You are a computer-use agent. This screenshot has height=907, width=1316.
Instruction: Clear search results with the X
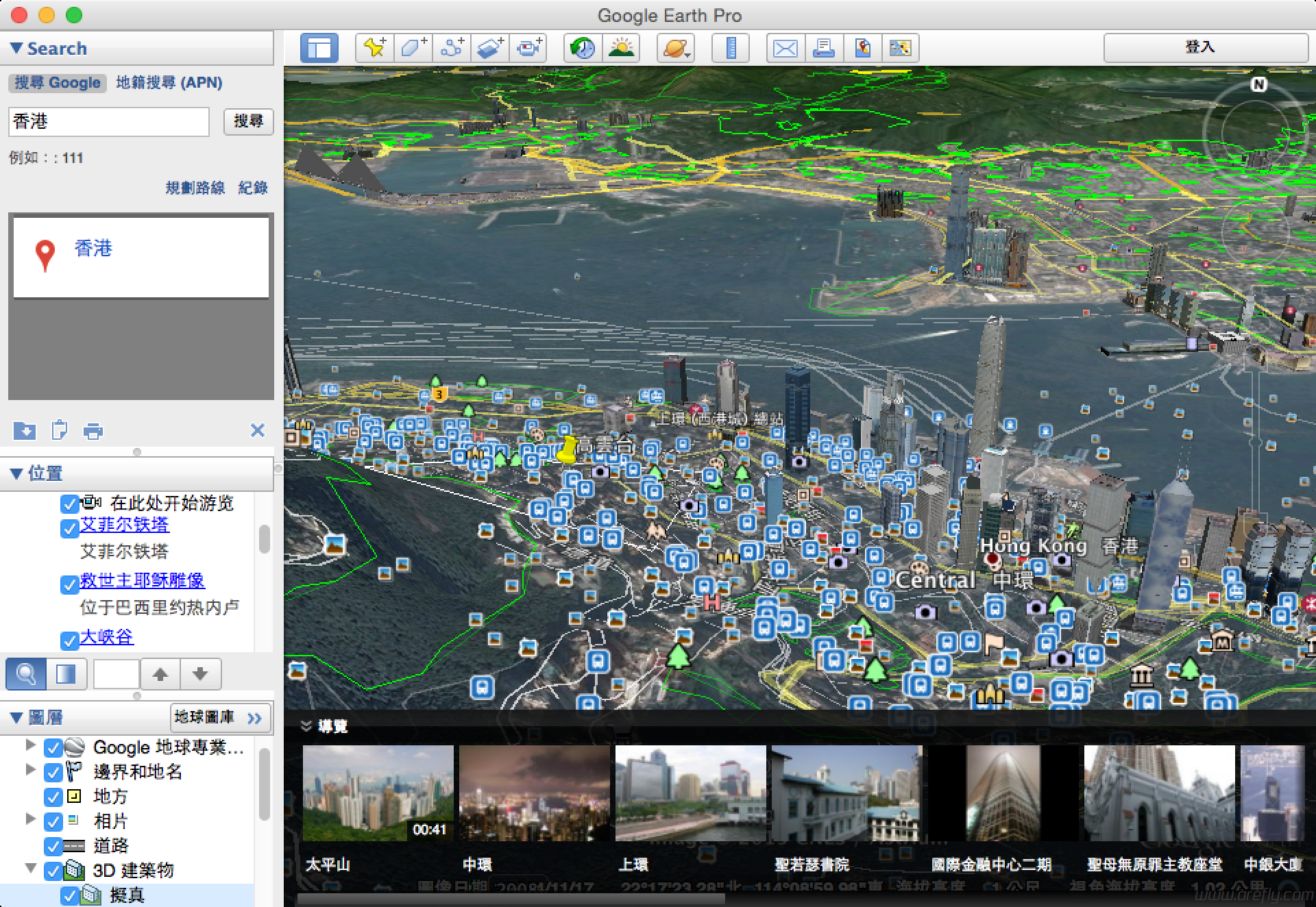(x=258, y=430)
